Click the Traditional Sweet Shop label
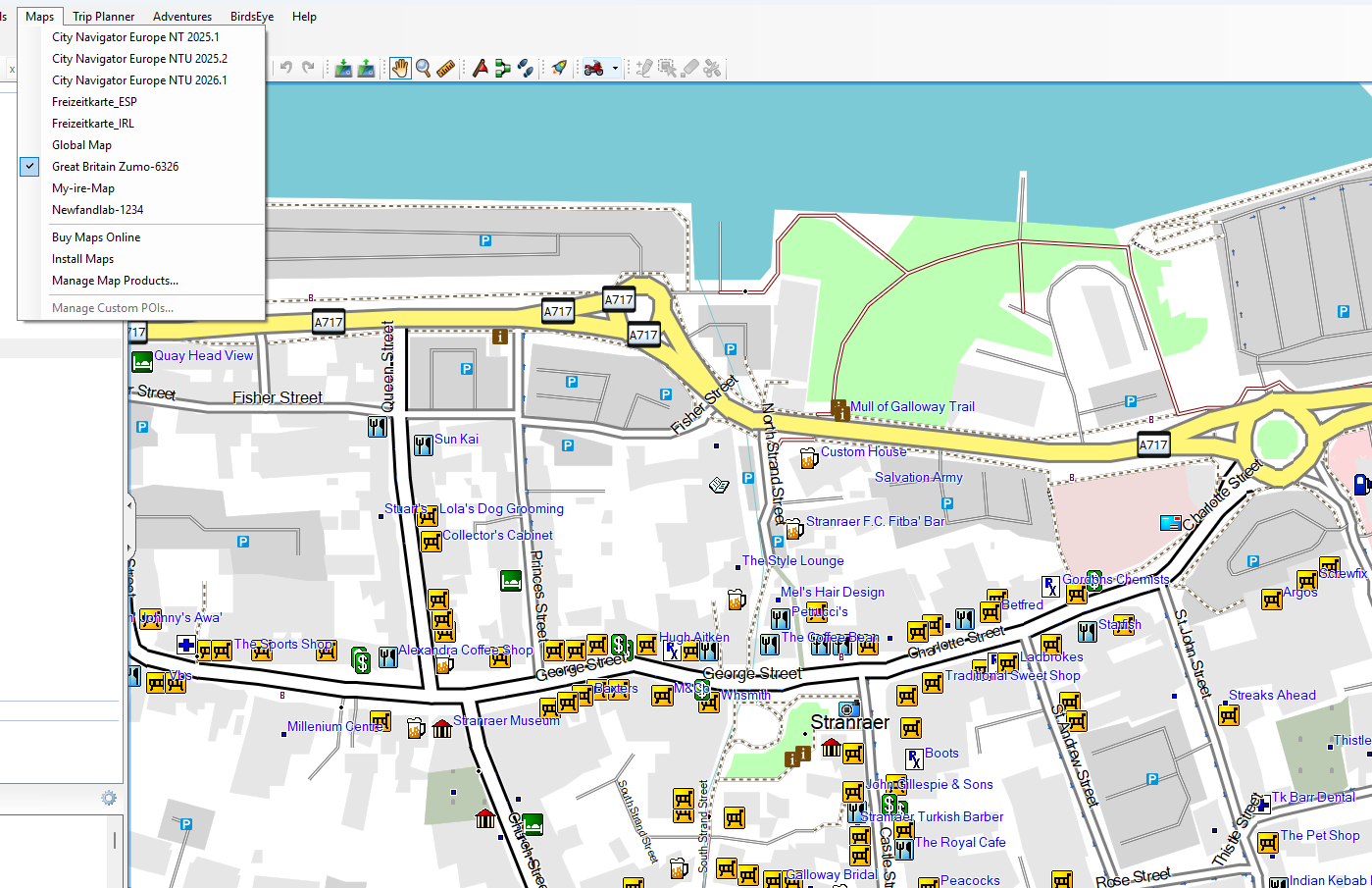Screen dimensions: 1372x888 1012,675
